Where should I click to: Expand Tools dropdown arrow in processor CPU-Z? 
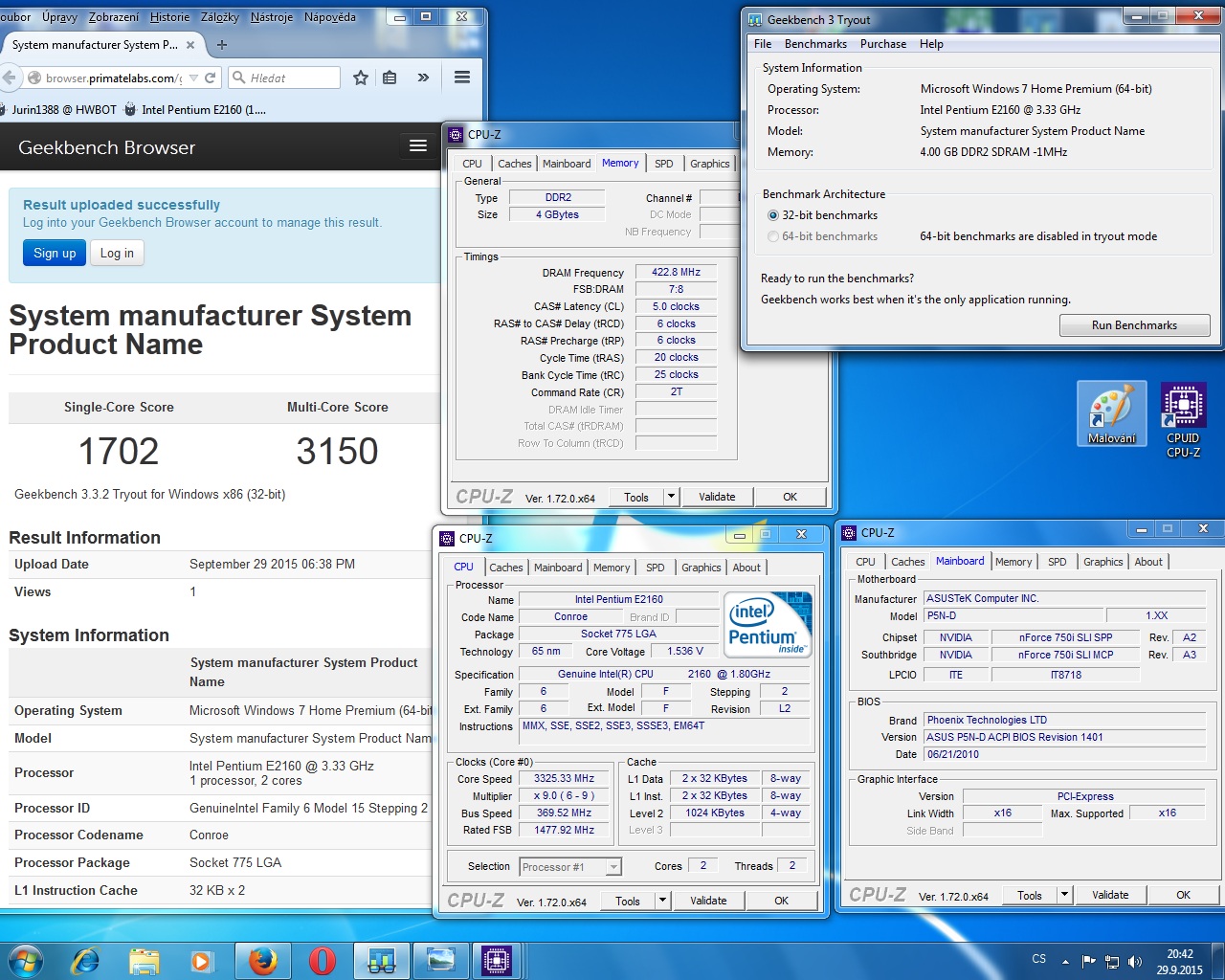[x=662, y=901]
